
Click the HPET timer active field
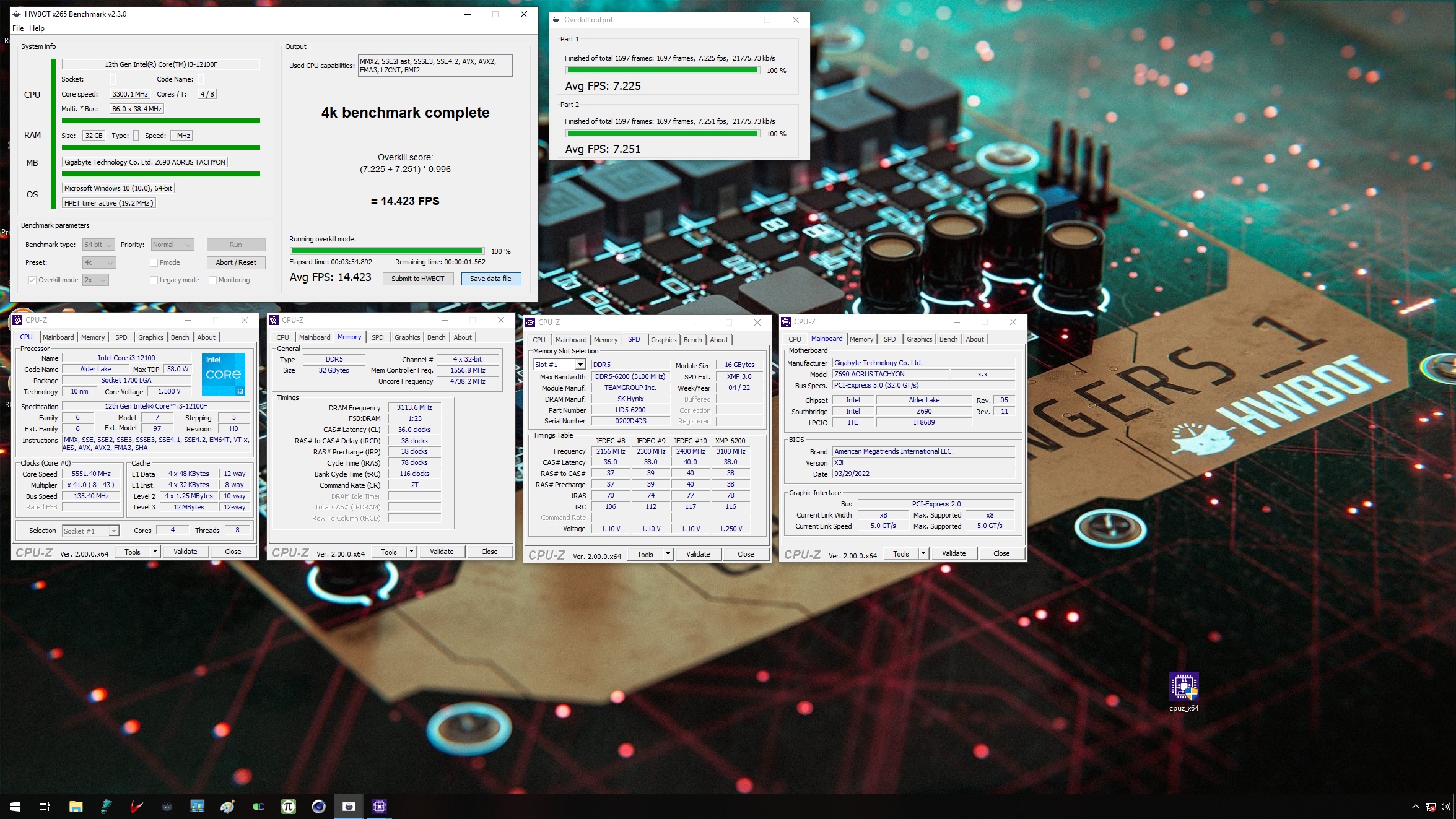108,203
